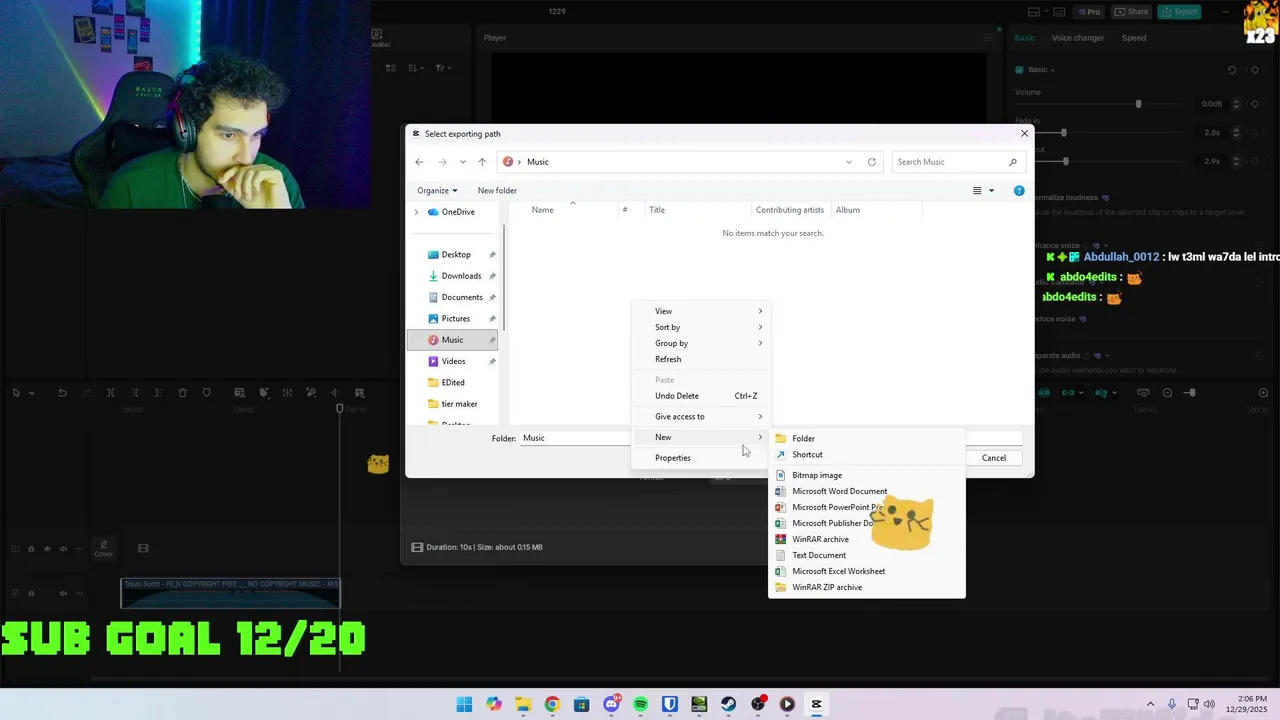
Task: Click microphone icon in system tray
Action: coord(1172,704)
